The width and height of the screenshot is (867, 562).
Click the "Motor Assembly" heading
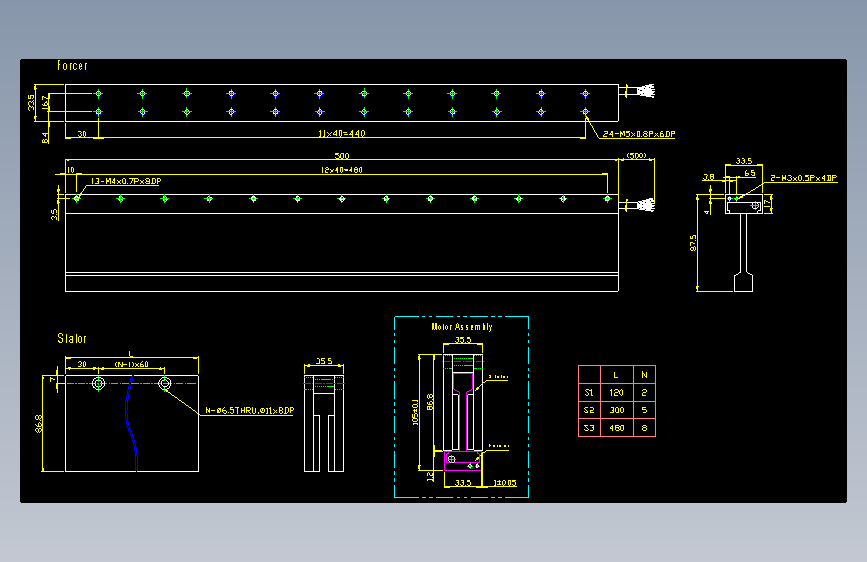coord(462,327)
